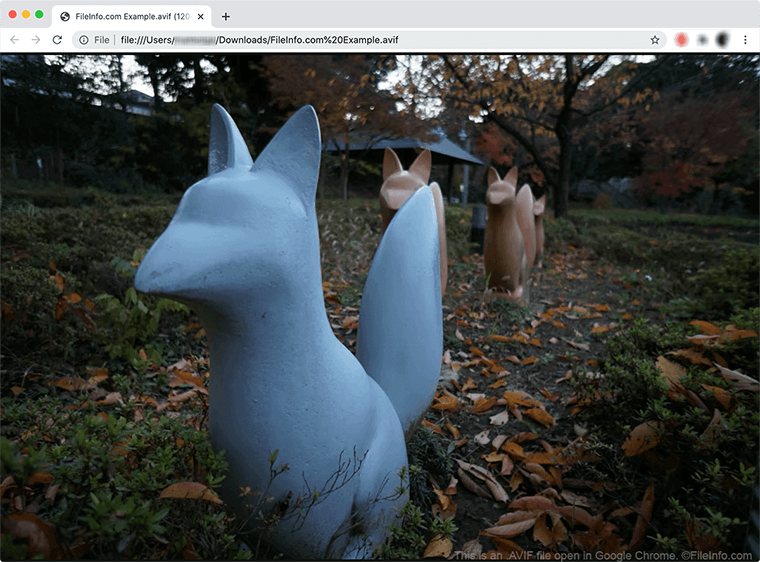Click the red extension icon in toolbar
The width and height of the screenshot is (760, 562).
pos(681,40)
